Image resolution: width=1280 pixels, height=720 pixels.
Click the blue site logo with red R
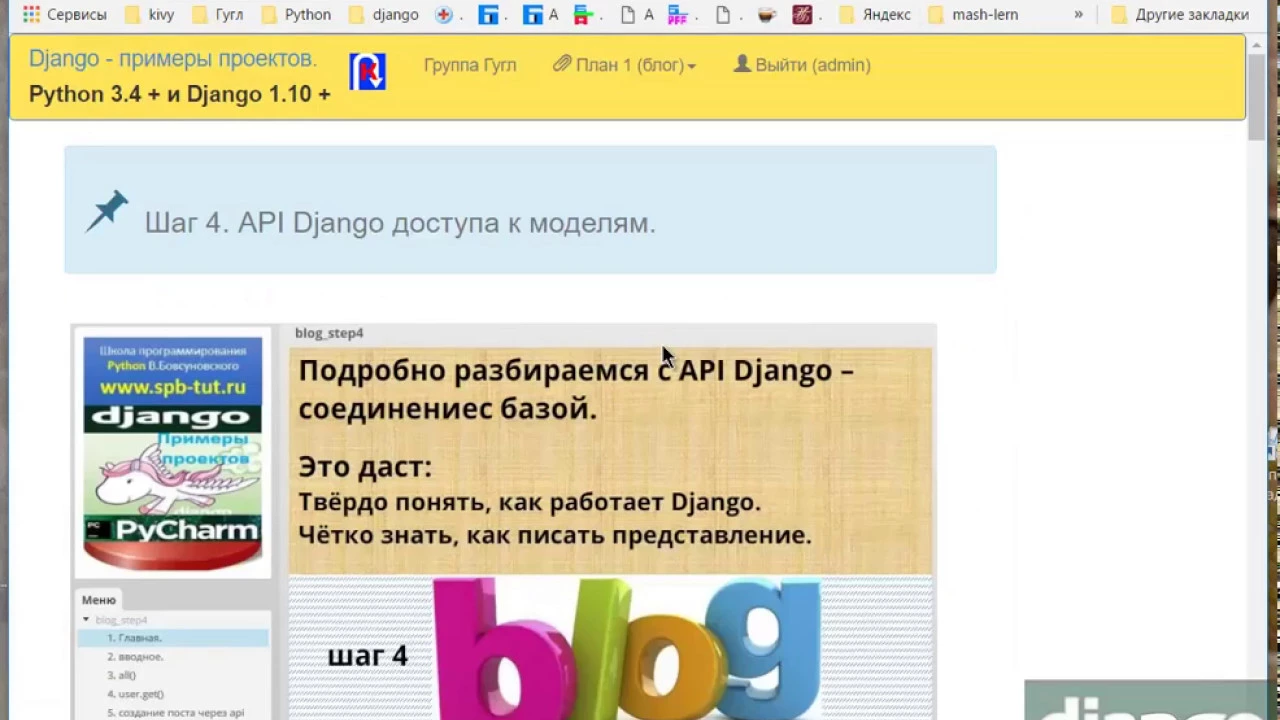[x=367, y=71]
